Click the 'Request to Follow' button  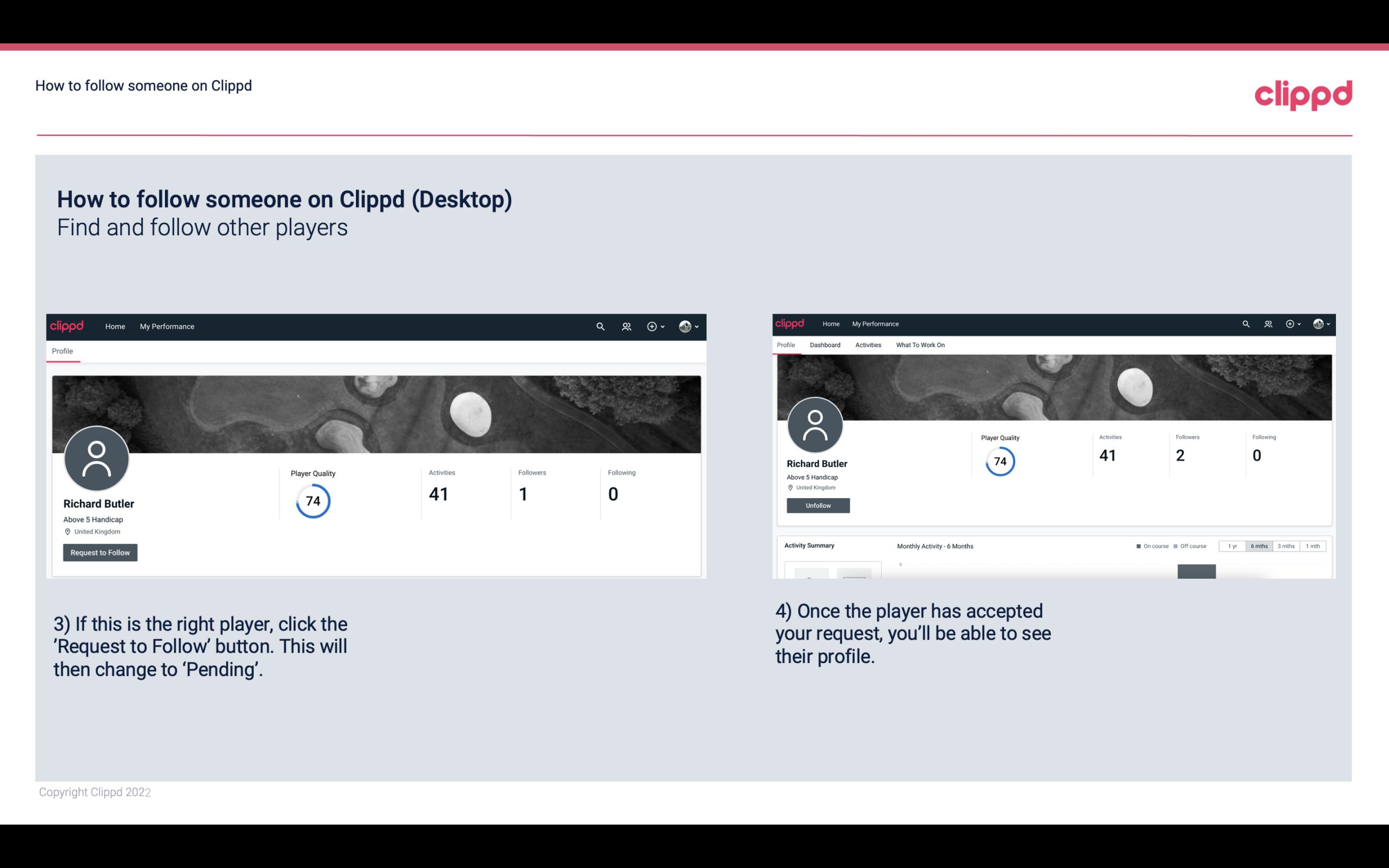pos(100,552)
